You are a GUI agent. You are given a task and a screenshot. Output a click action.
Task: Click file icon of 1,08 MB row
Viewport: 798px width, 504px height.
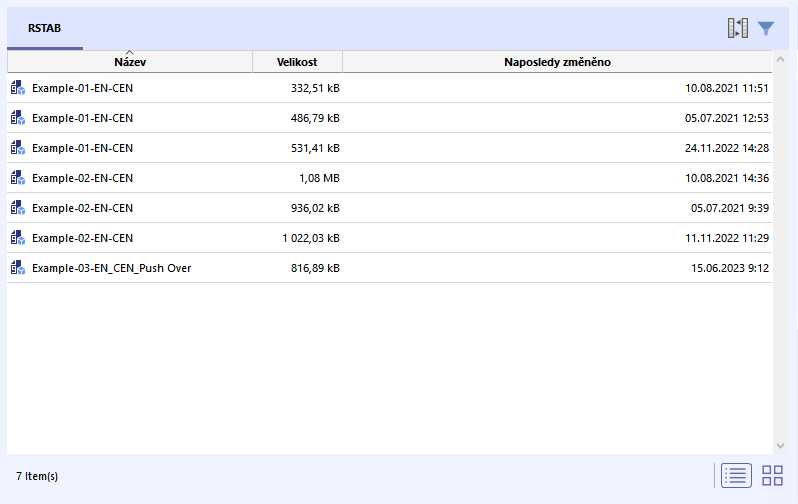pyautogui.click(x=18, y=178)
